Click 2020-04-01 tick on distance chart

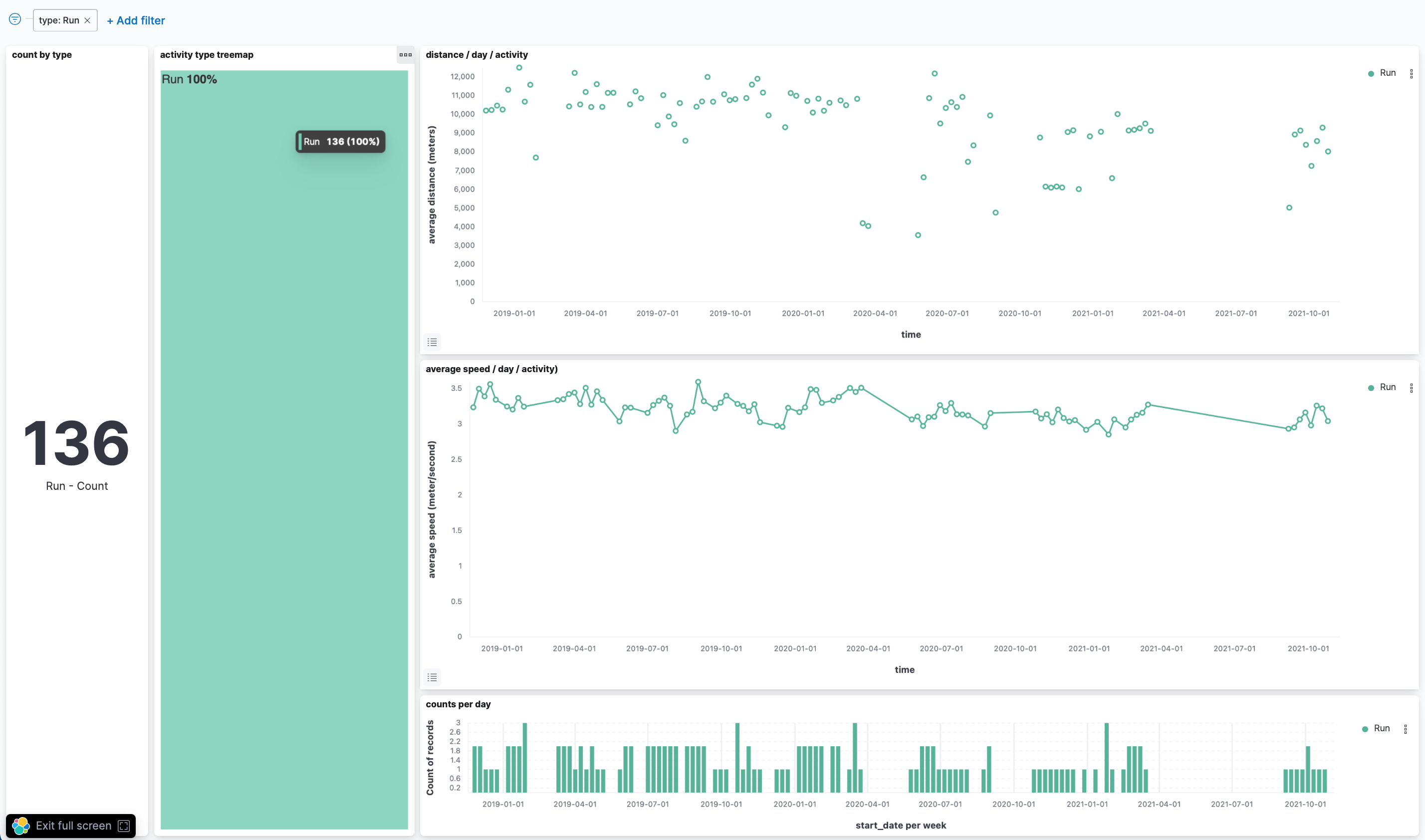(x=875, y=313)
